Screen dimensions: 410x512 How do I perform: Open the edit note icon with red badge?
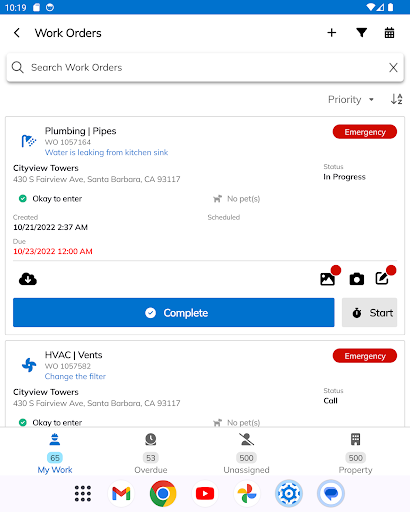point(382,278)
